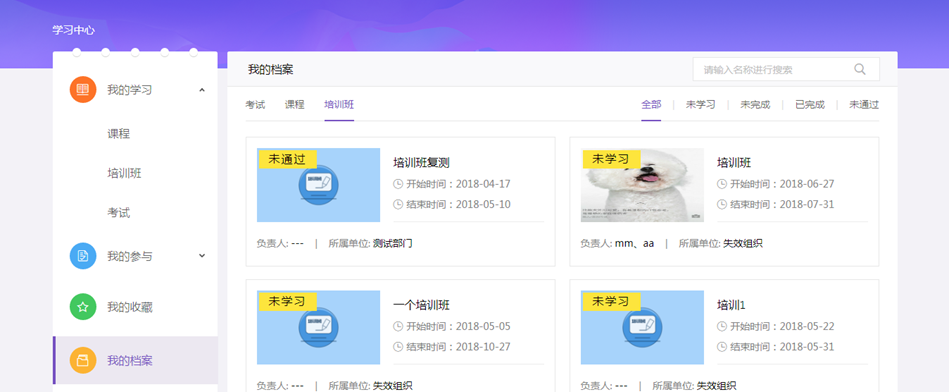
Task: Open the 一个培训班 title link
Action: [x=421, y=305]
